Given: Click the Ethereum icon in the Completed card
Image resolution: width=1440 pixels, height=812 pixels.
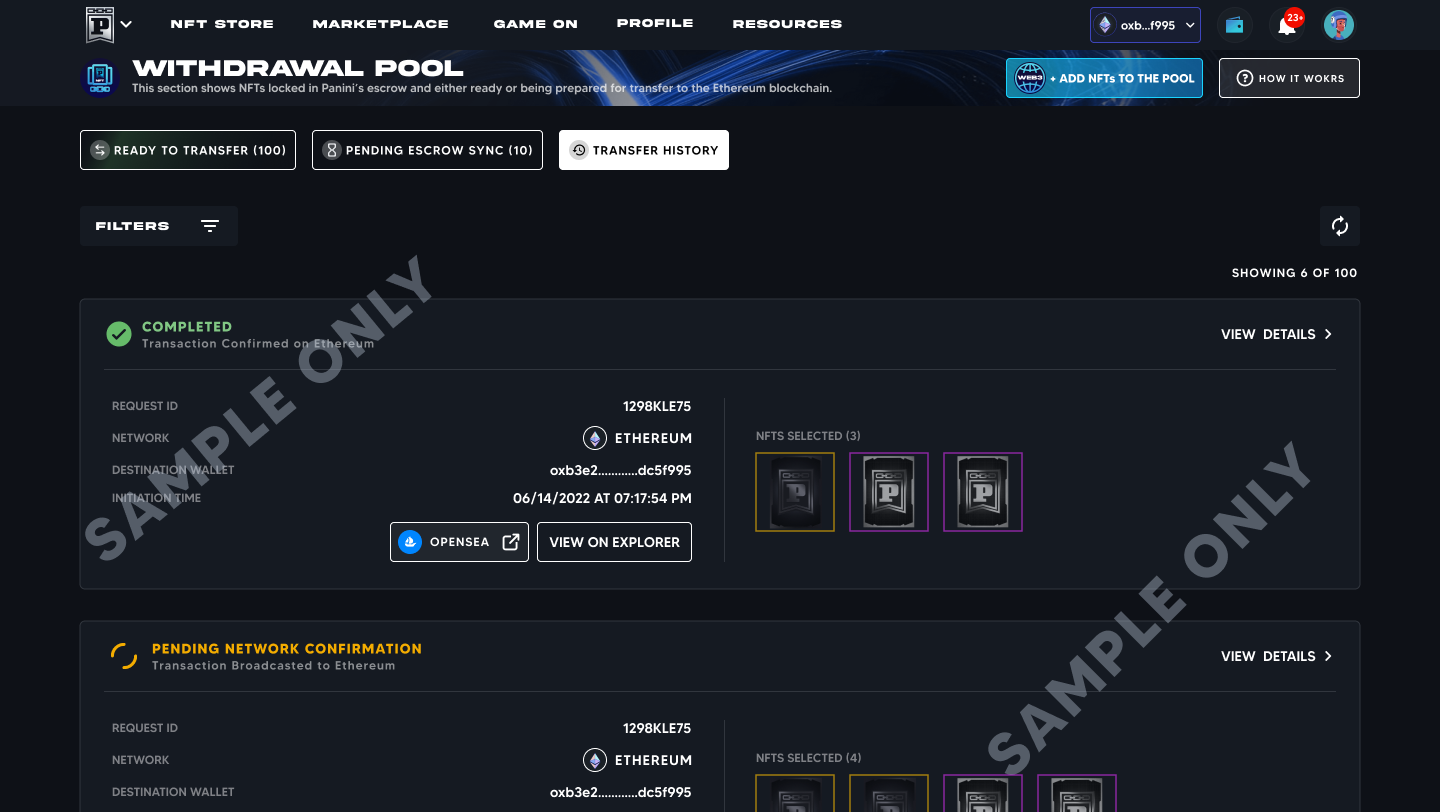Looking at the screenshot, I should pyautogui.click(x=595, y=438).
